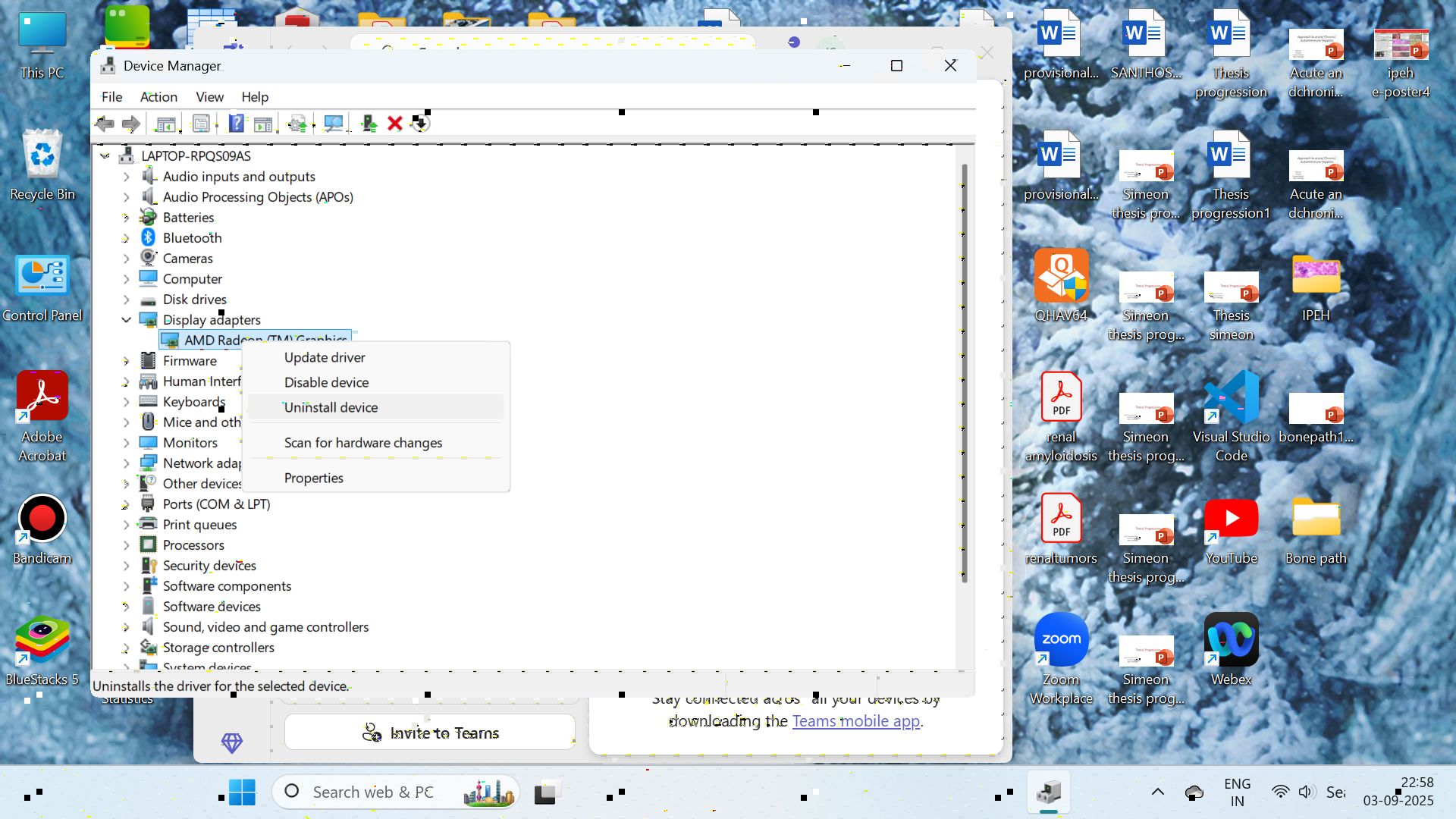Select the Bluetooth device category
The height and width of the screenshot is (819, 1456).
(x=192, y=238)
